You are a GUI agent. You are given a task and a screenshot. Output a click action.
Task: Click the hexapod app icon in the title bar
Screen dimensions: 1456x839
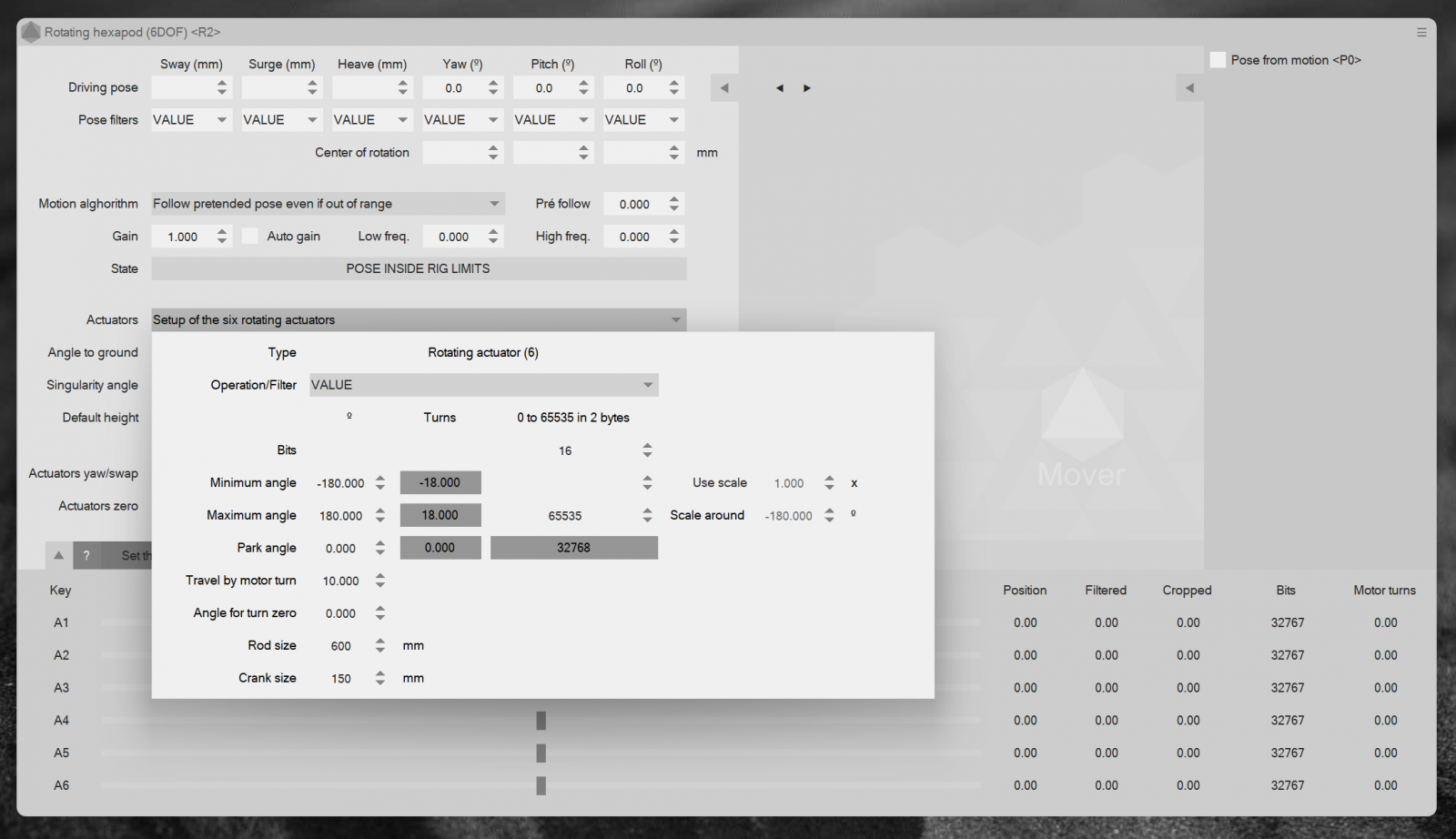click(x=31, y=32)
